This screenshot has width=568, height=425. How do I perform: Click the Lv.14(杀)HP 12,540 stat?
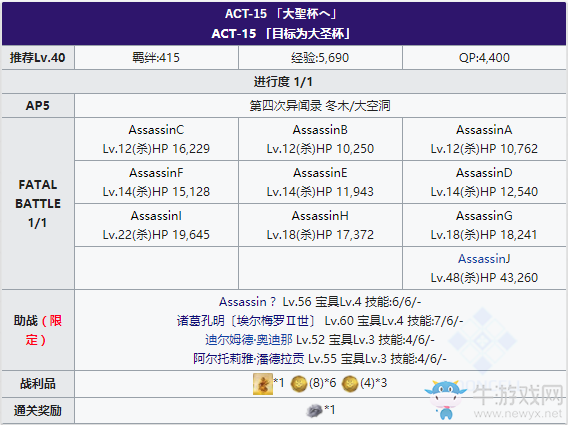pyautogui.click(x=484, y=192)
